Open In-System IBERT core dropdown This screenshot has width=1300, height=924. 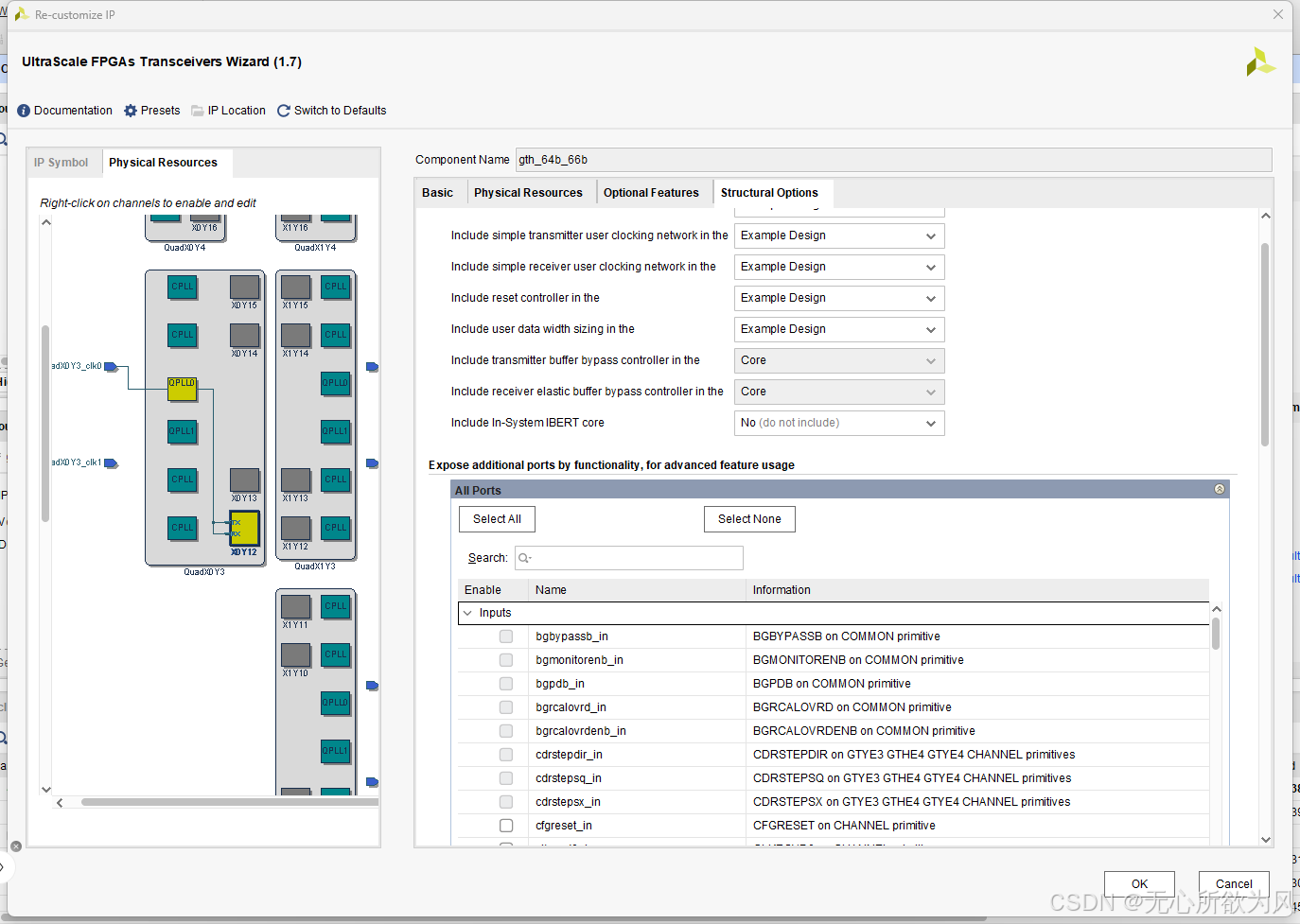(839, 423)
